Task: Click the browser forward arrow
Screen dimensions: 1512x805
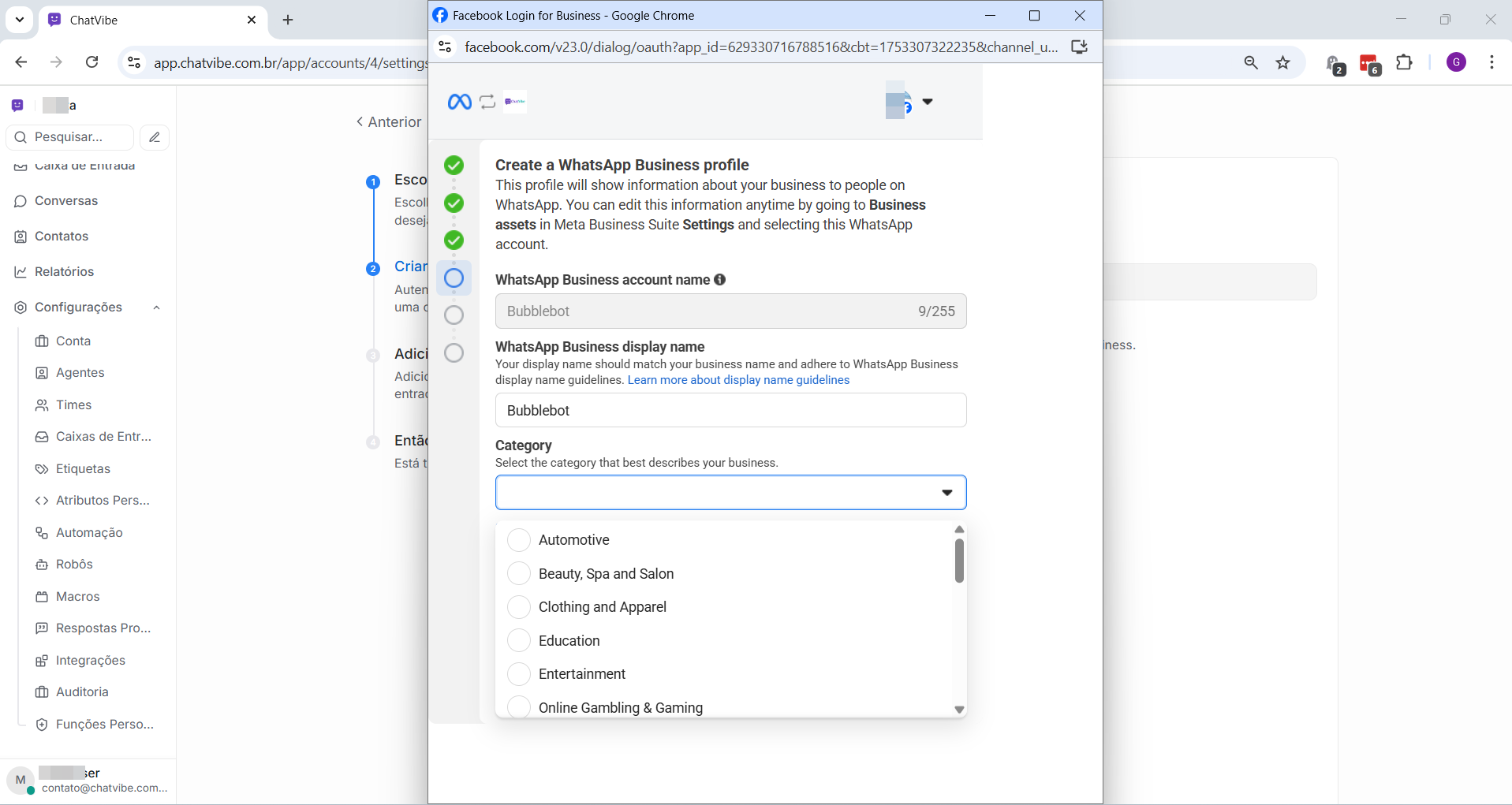Action: point(56,62)
